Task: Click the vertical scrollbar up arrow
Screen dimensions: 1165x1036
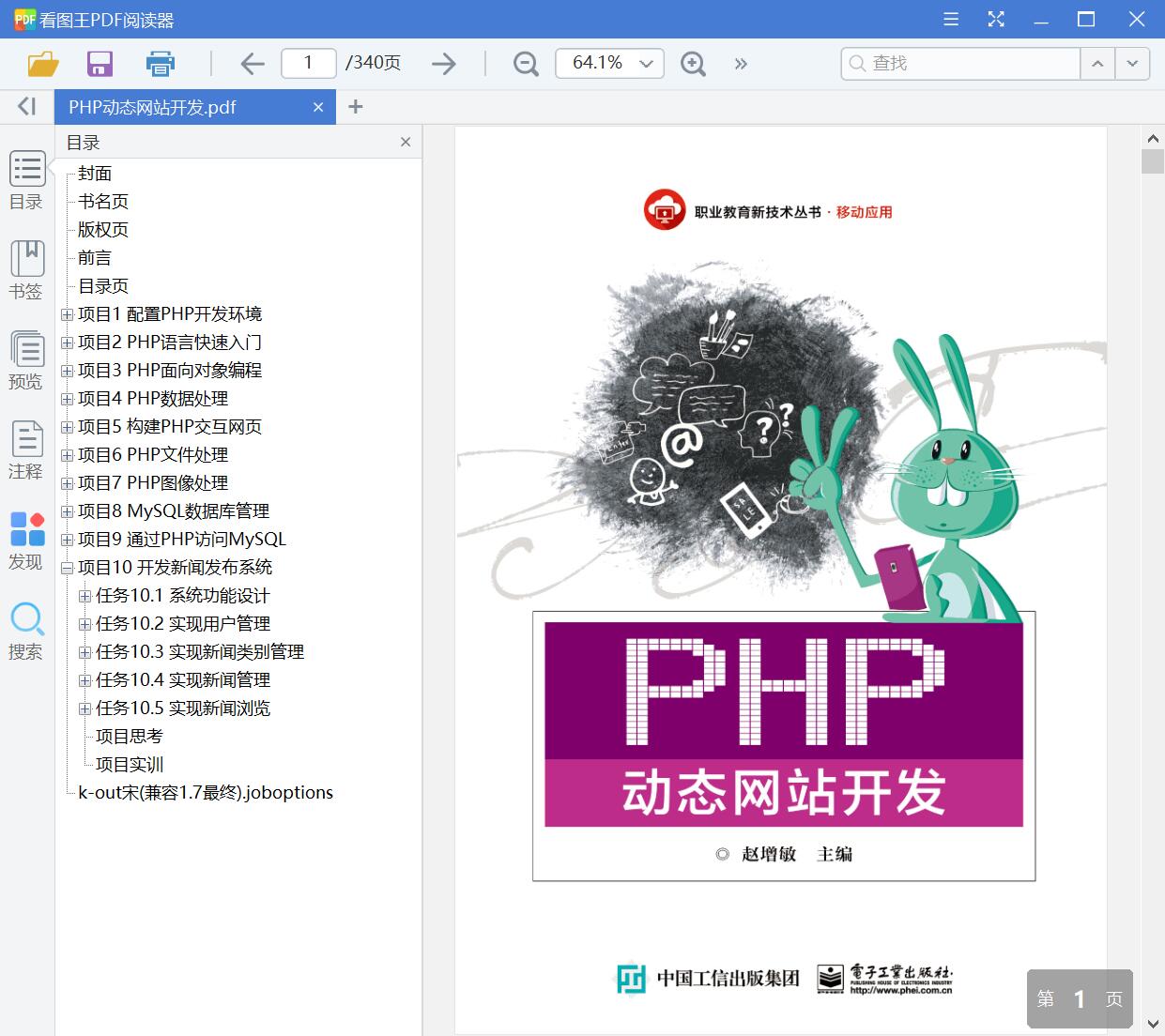Action: click(x=1153, y=138)
